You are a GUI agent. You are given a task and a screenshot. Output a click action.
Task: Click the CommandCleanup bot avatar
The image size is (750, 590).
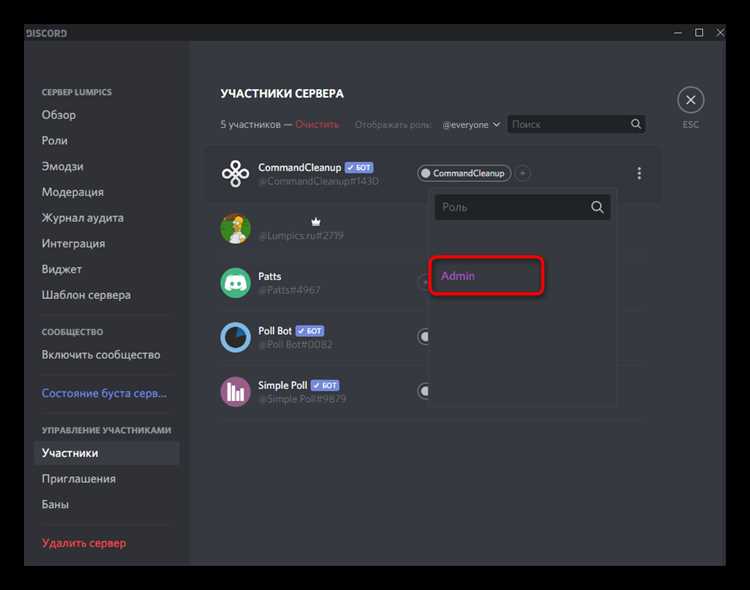(235, 173)
